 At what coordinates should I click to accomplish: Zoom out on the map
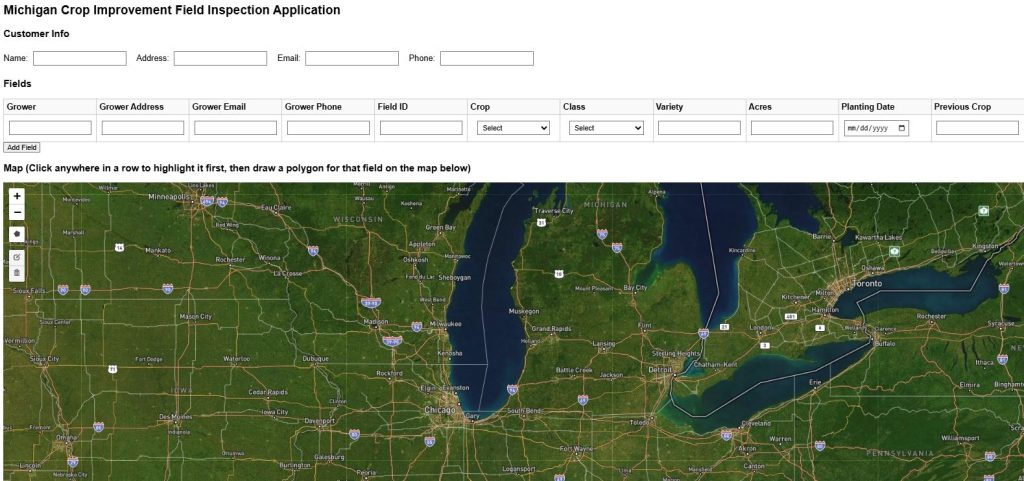[17, 212]
